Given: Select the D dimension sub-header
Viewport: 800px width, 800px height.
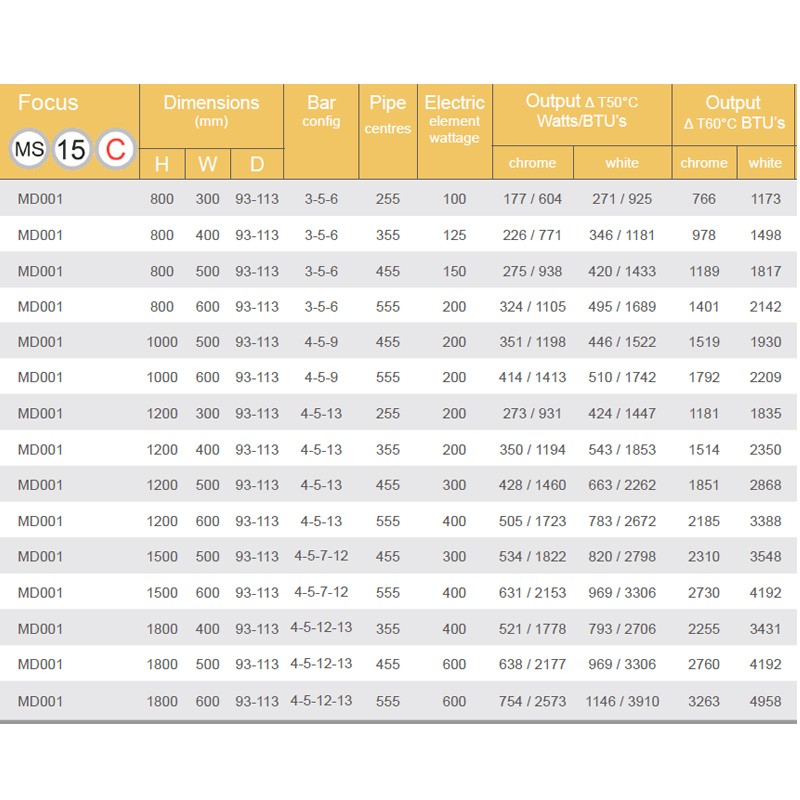Looking at the screenshot, I should tap(257, 164).
